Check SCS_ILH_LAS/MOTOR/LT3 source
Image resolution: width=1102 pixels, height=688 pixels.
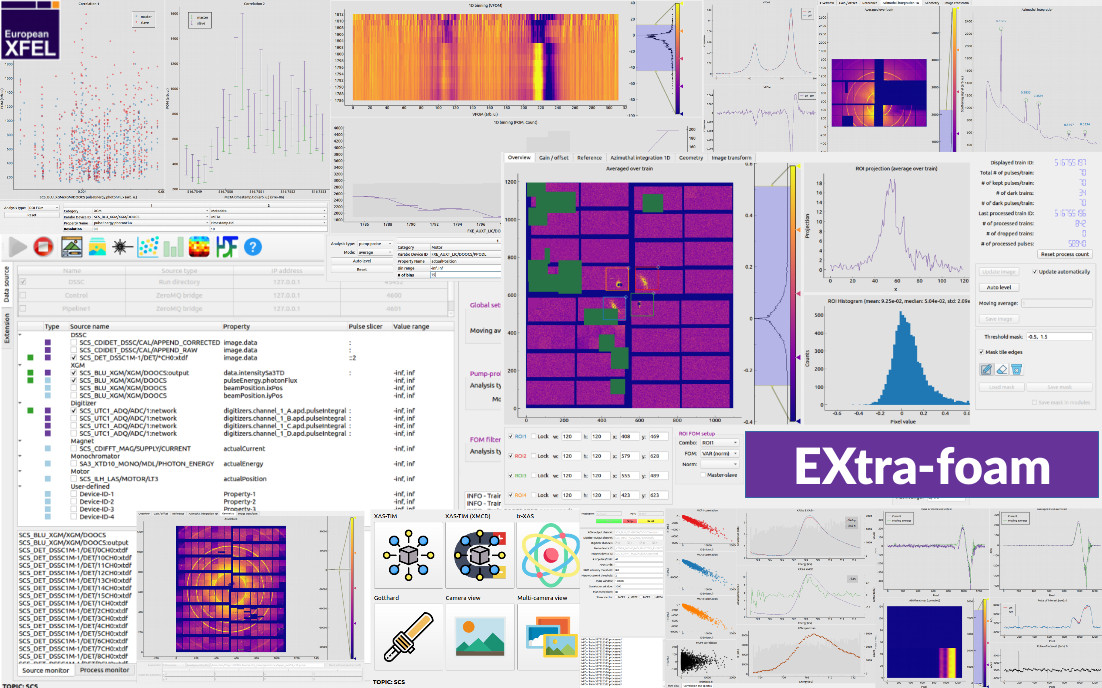[x=74, y=479]
